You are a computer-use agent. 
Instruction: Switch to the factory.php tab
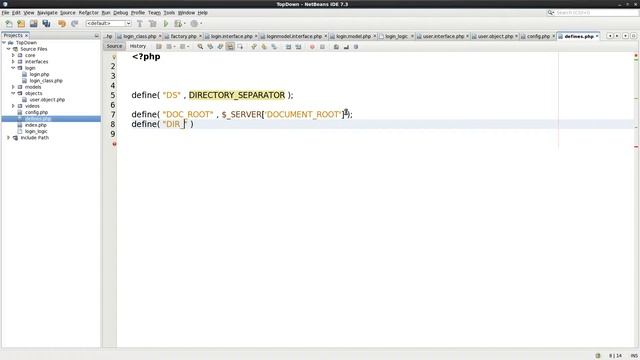pyautogui.click(x=183, y=36)
